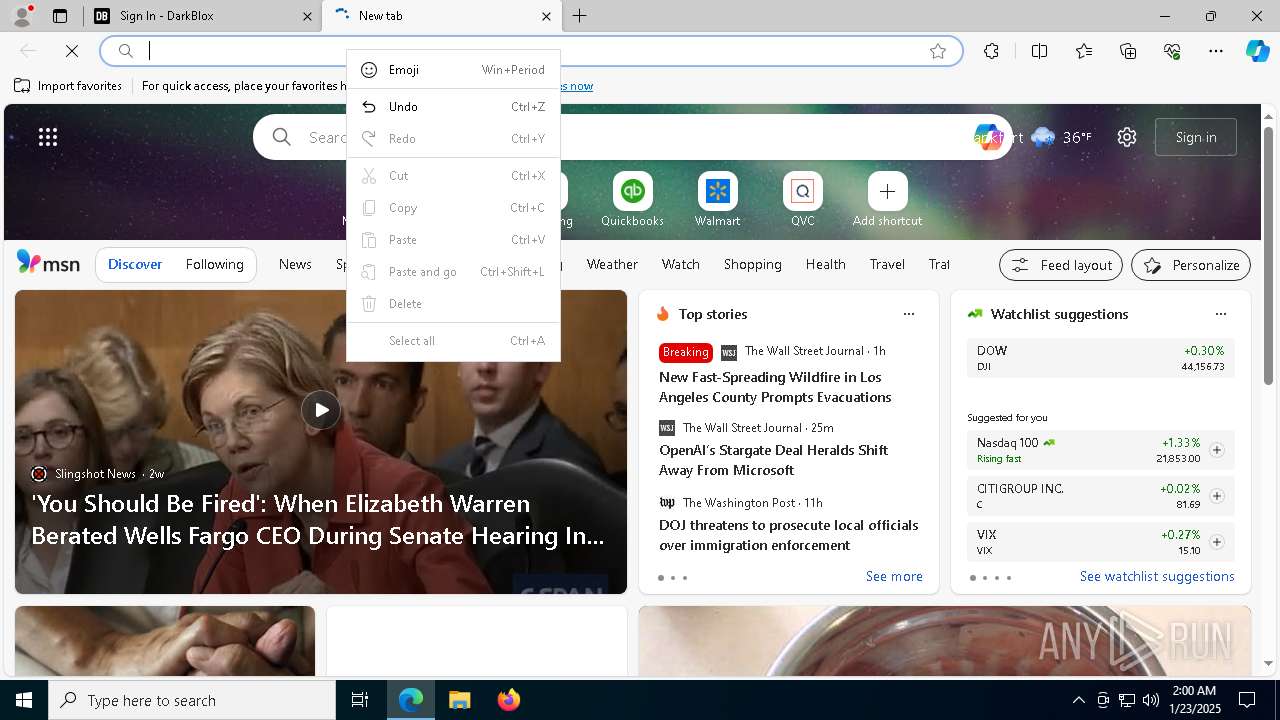1280x720 pixels.
Task: Open Top stories more options
Action: coord(909,314)
